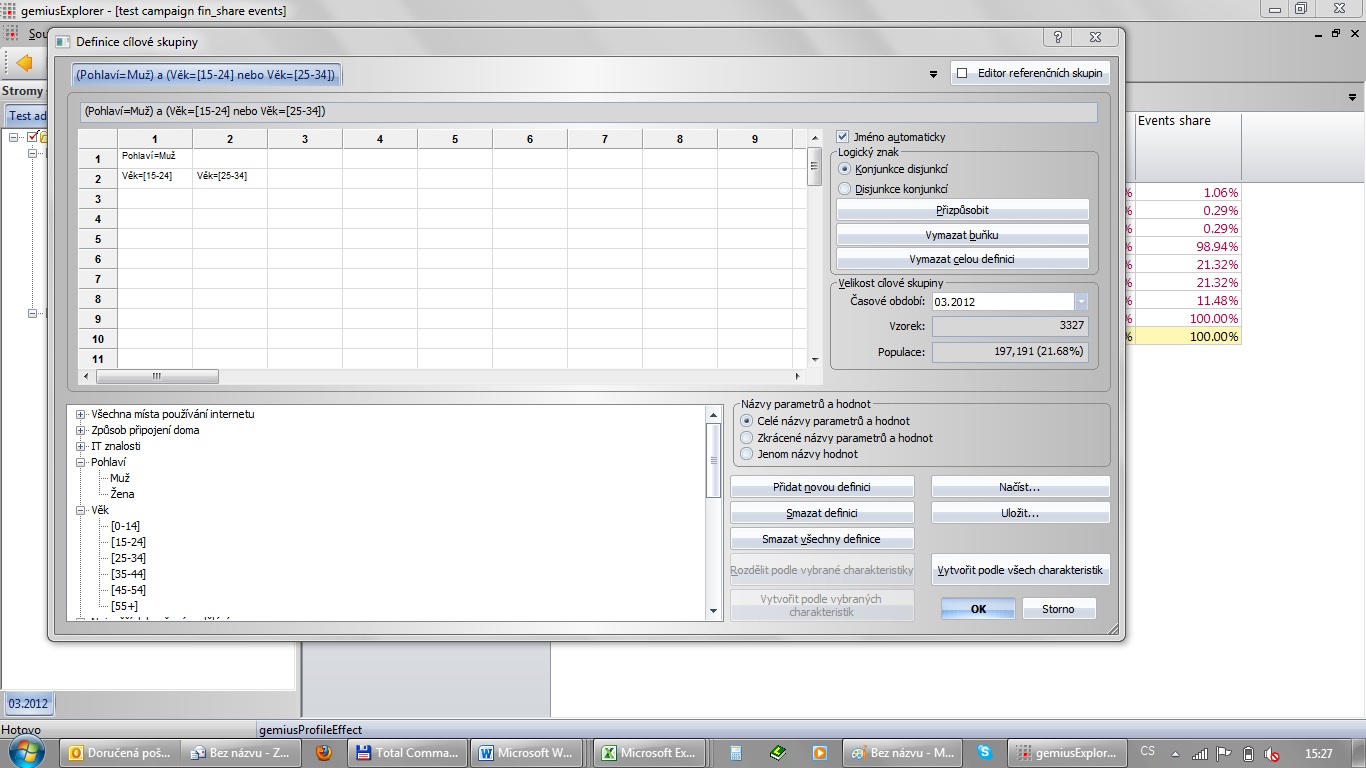Screen dimensions: 1366x768
Task: Collapse the Věk tree node
Action: tap(81, 510)
